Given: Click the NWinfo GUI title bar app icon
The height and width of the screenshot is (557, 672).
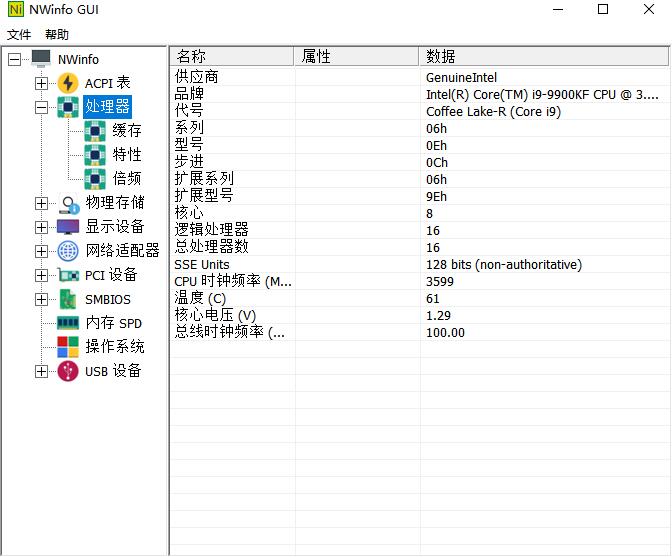Looking at the screenshot, I should click(x=16, y=9).
